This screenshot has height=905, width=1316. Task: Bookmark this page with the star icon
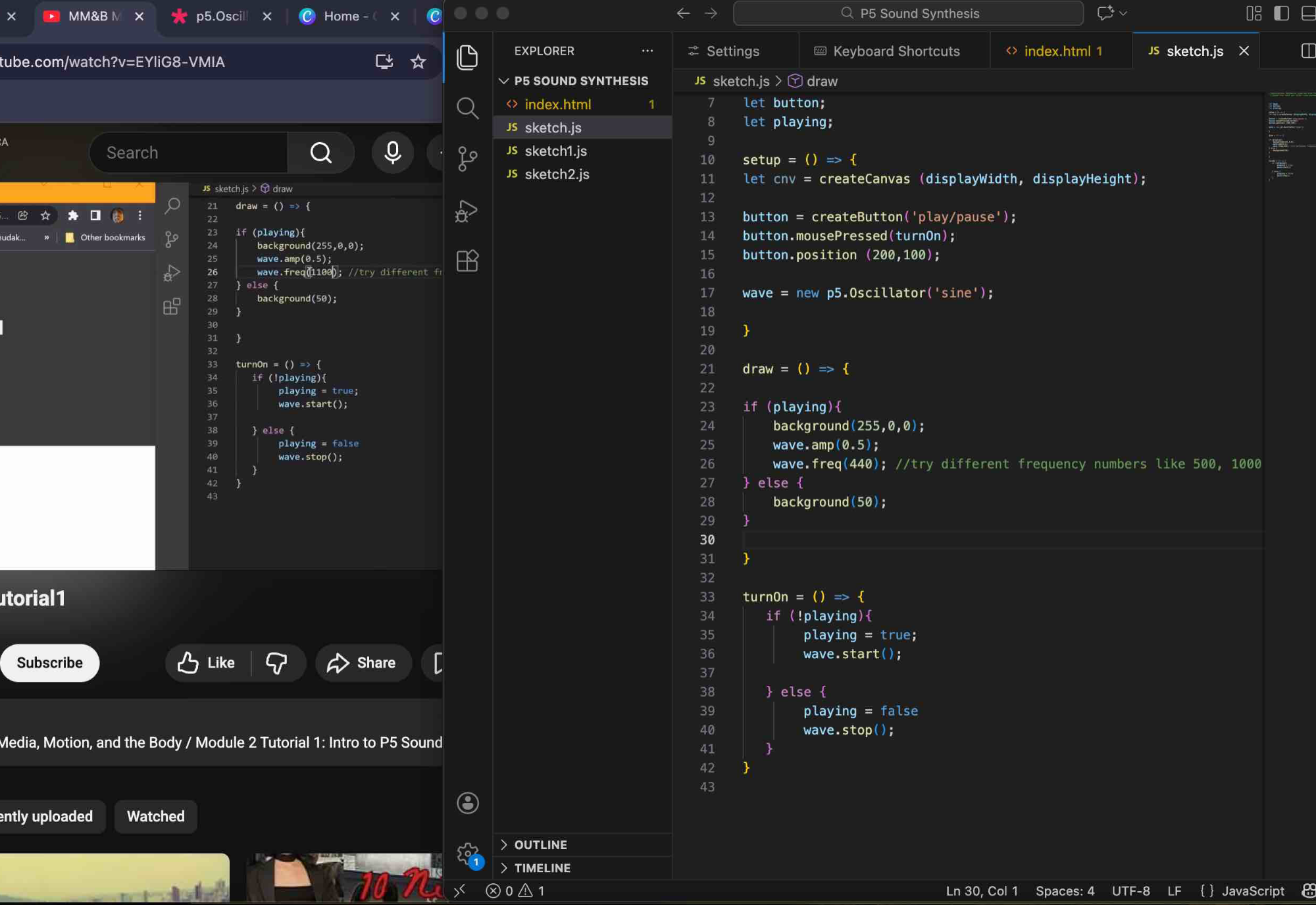(418, 62)
